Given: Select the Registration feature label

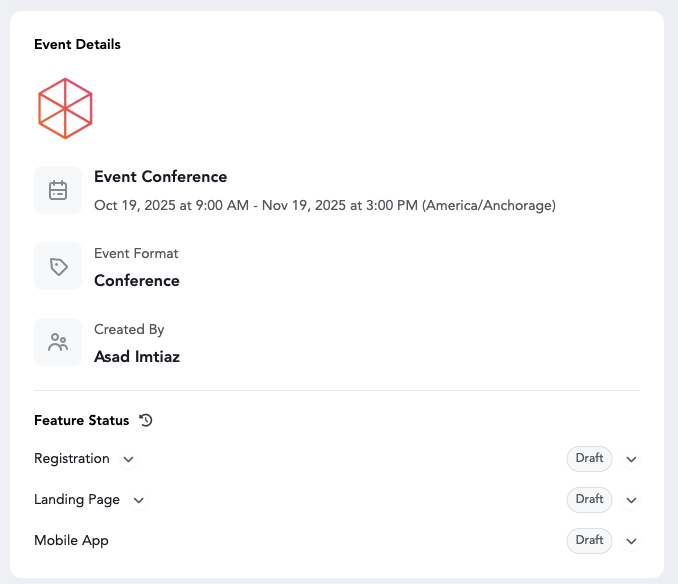Looking at the screenshot, I should (72, 459).
